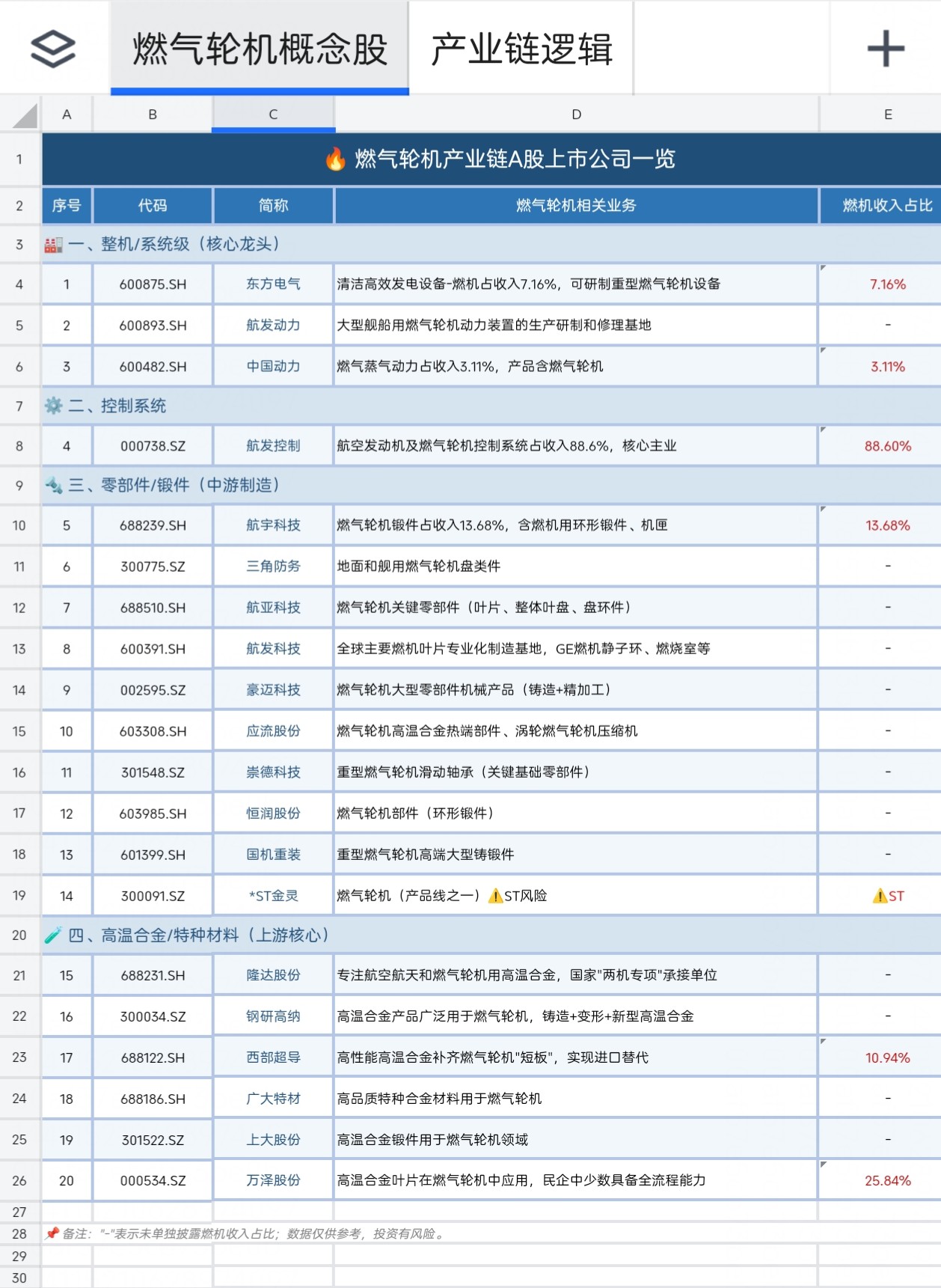Open the 航发控制 stock link
941x1288 pixels.
click(x=273, y=446)
